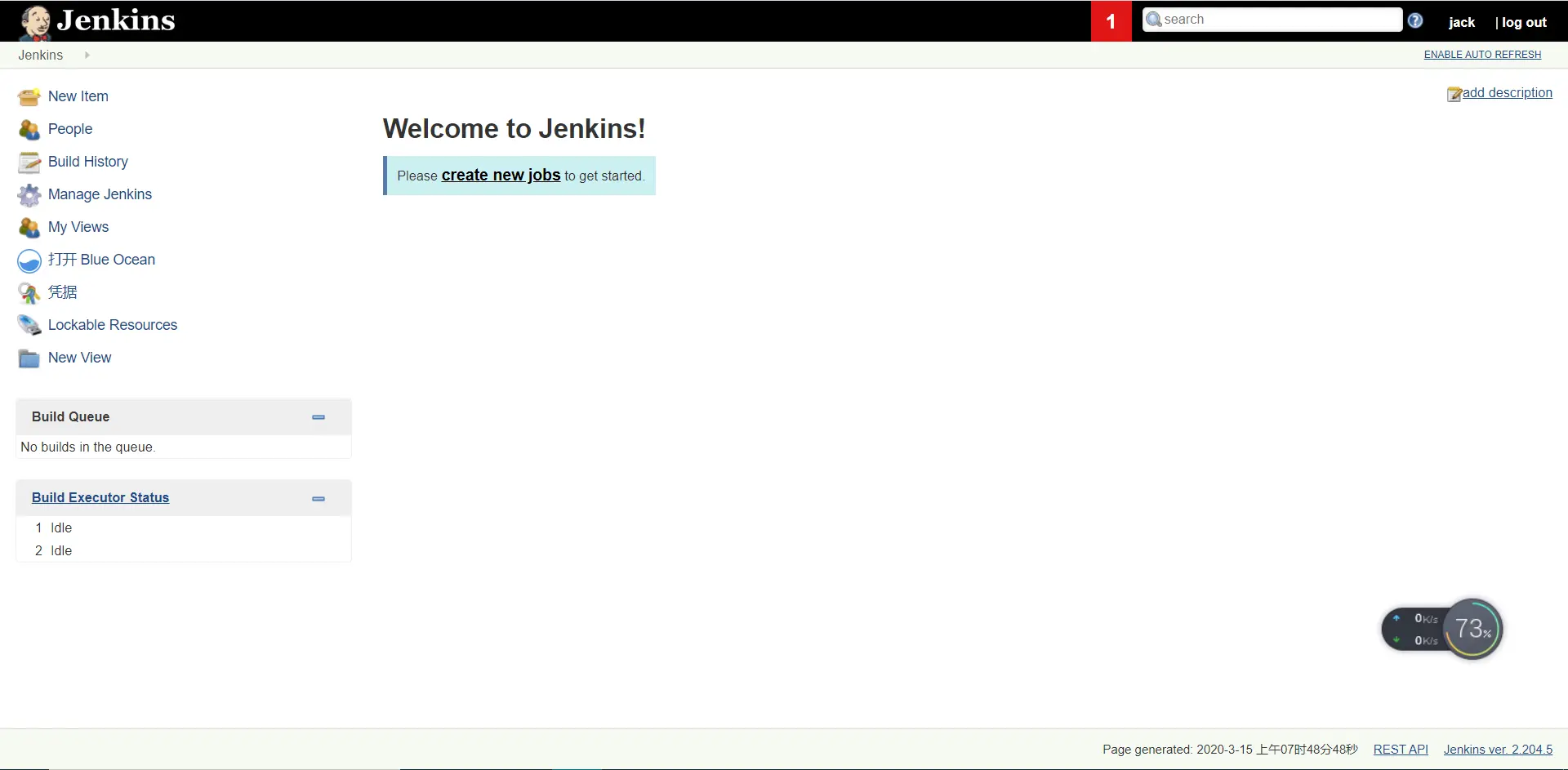The image size is (1568, 770).
Task: Click the search magnifier icon
Action: point(1153,20)
